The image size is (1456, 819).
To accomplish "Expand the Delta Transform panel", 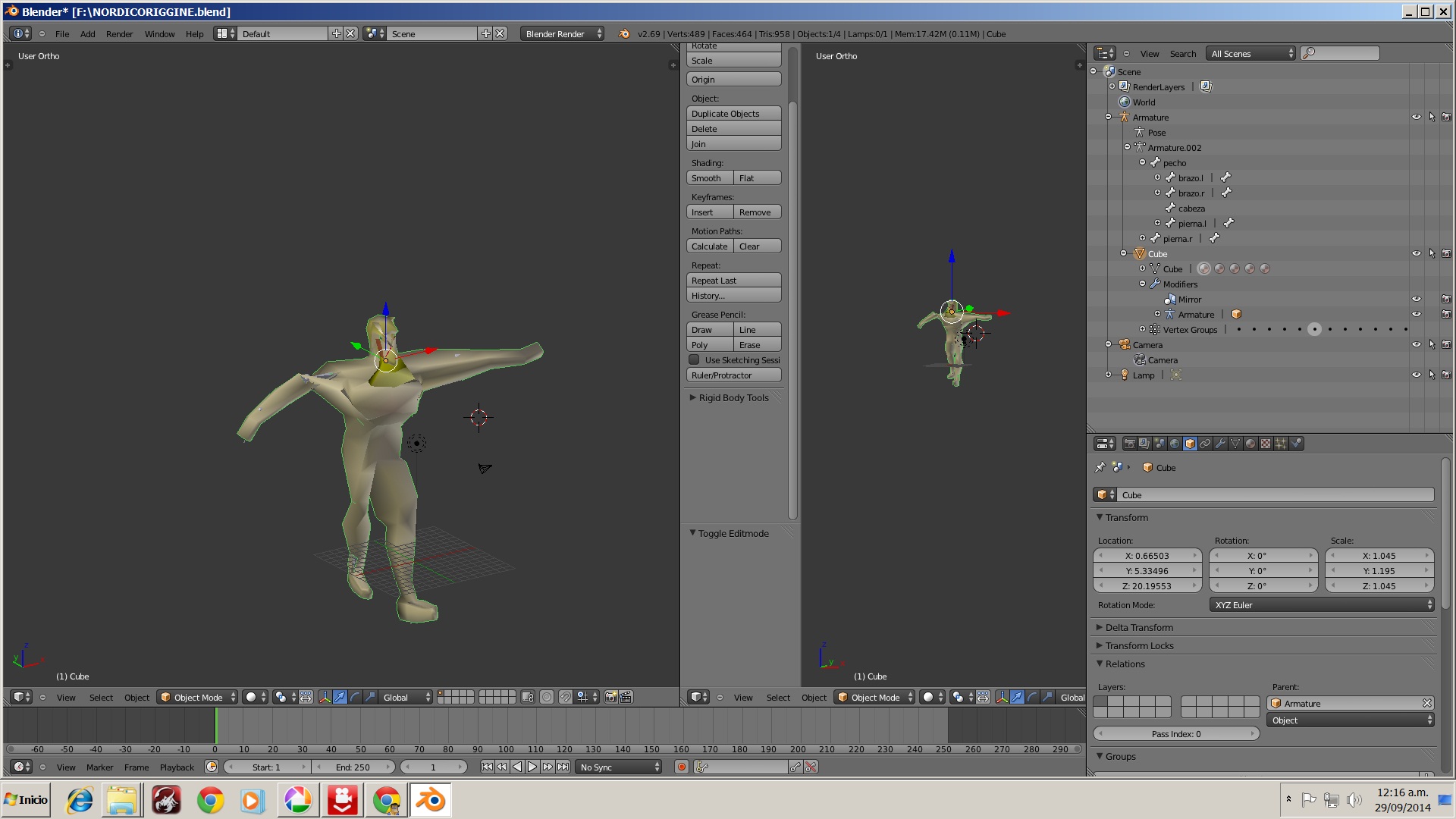I will click(x=1139, y=627).
